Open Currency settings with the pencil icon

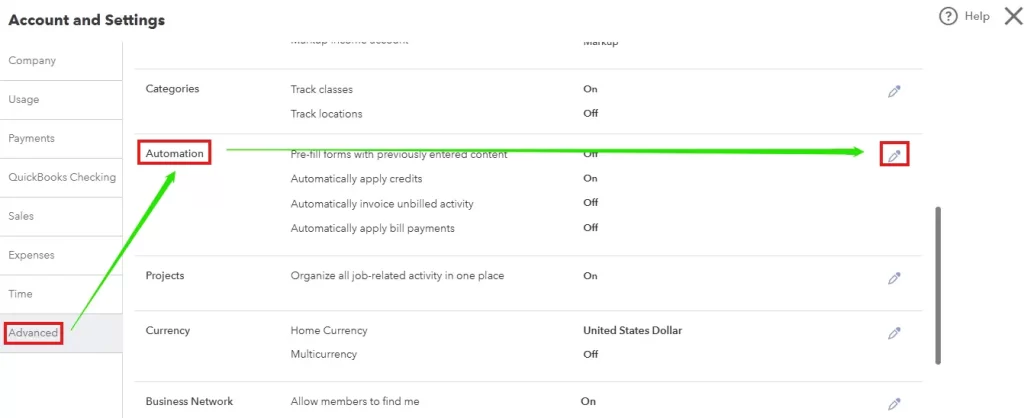pyautogui.click(x=894, y=333)
